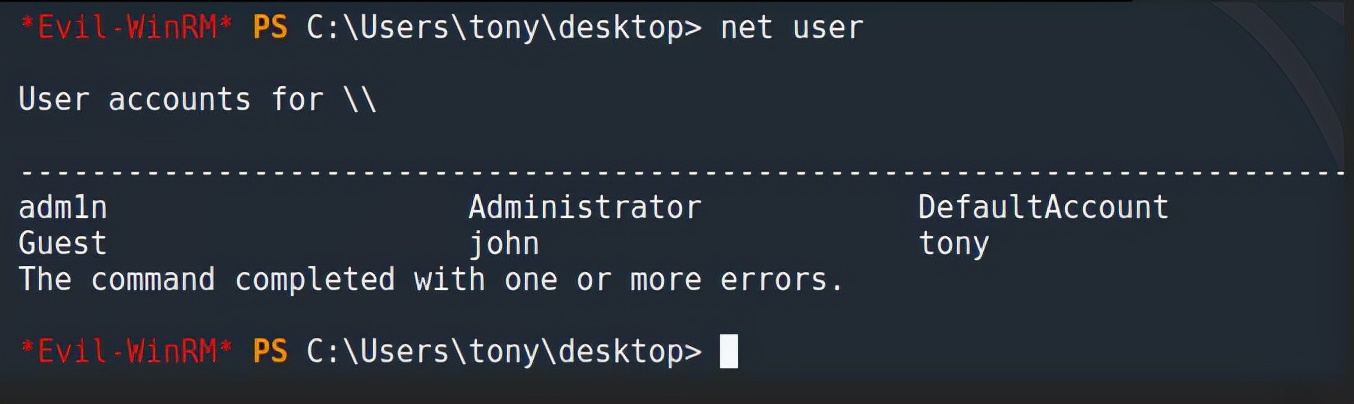Click the white cursor block at the prompt
1354x404 pixels.
point(728,352)
